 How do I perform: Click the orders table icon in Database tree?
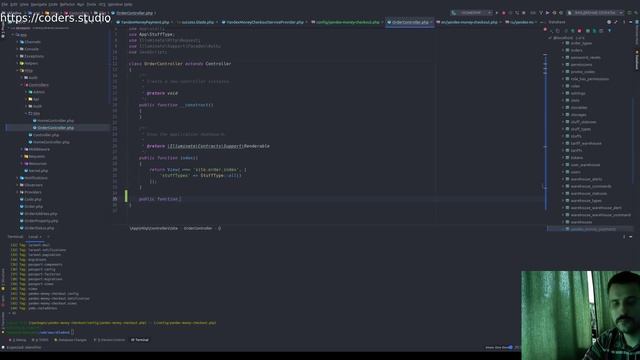pyautogui.click(x=567, y=50)
